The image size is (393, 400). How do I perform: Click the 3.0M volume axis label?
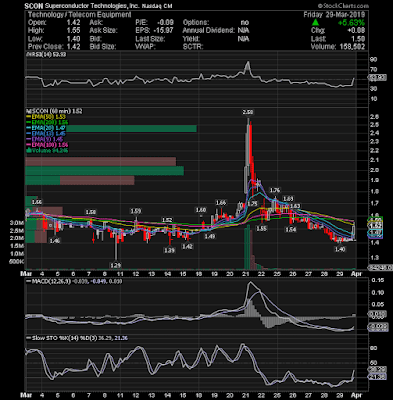click(x=17, y=222)
